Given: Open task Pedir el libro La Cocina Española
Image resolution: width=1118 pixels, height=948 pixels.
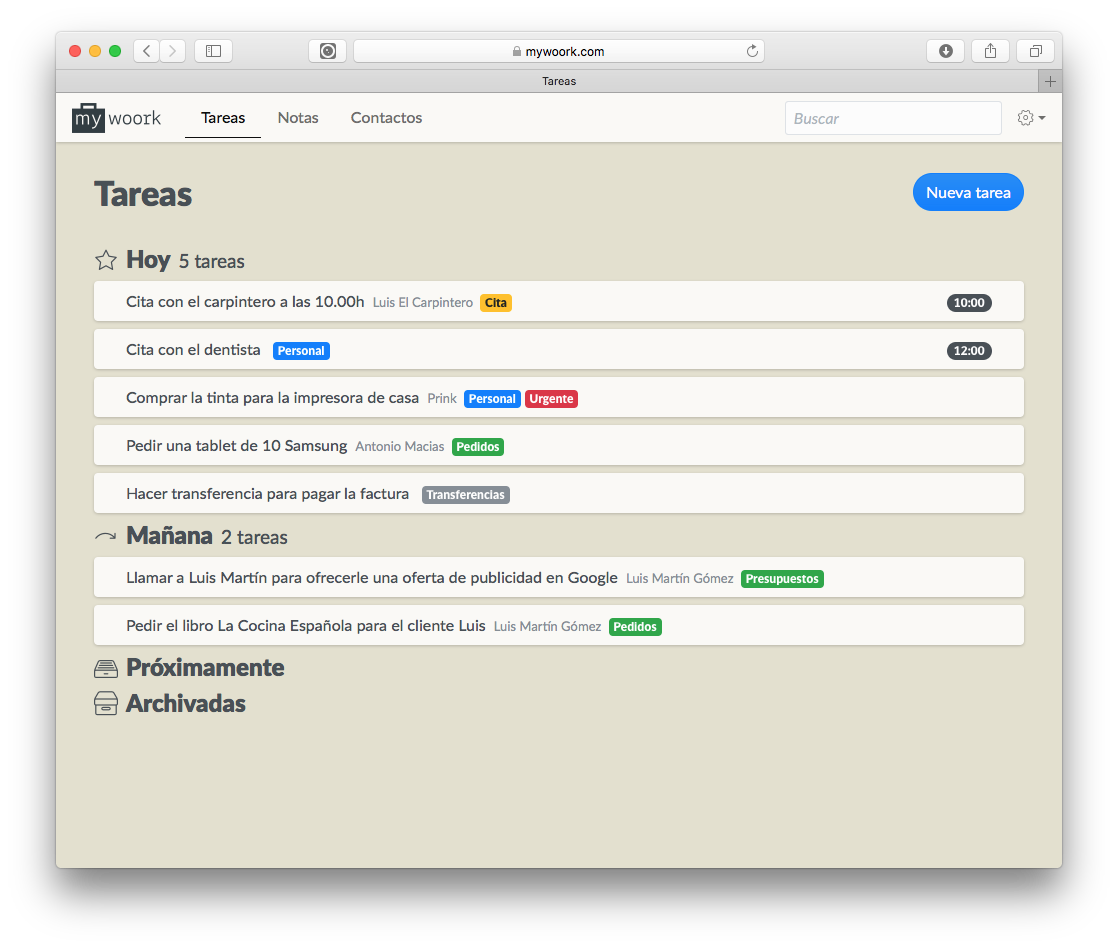Looking at the screenshot, I should click(559, 625).
